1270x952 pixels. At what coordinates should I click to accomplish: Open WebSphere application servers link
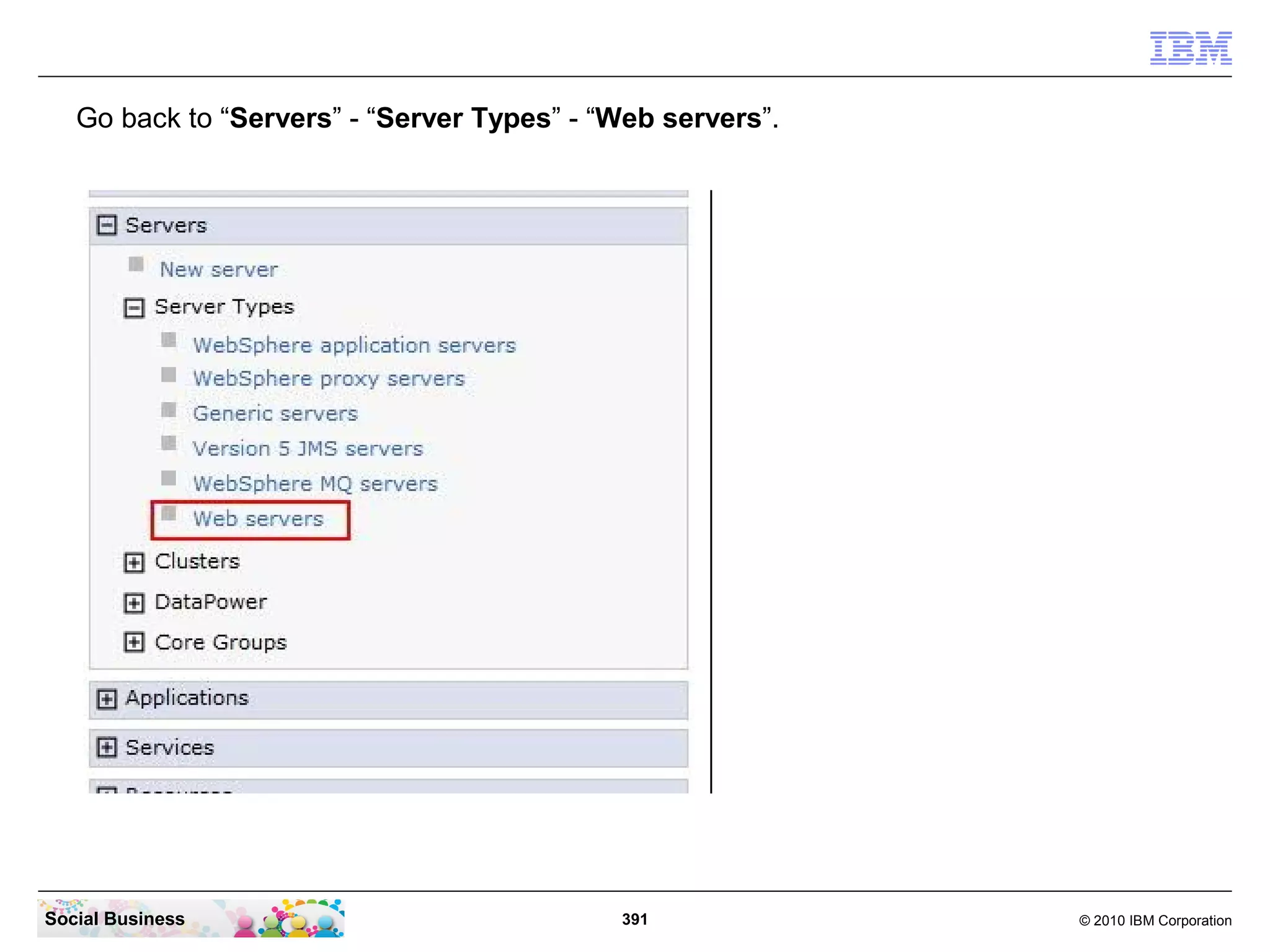[354, 346]
